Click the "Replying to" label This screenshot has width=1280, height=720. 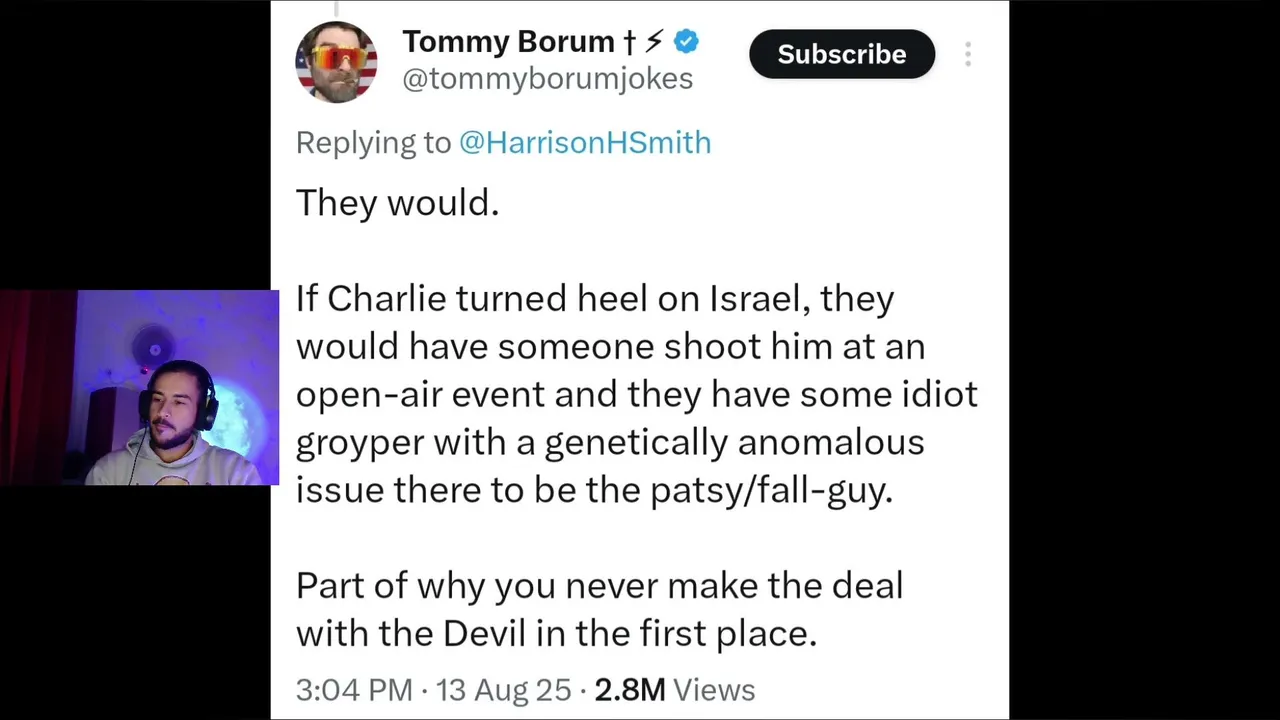point(373,143)
